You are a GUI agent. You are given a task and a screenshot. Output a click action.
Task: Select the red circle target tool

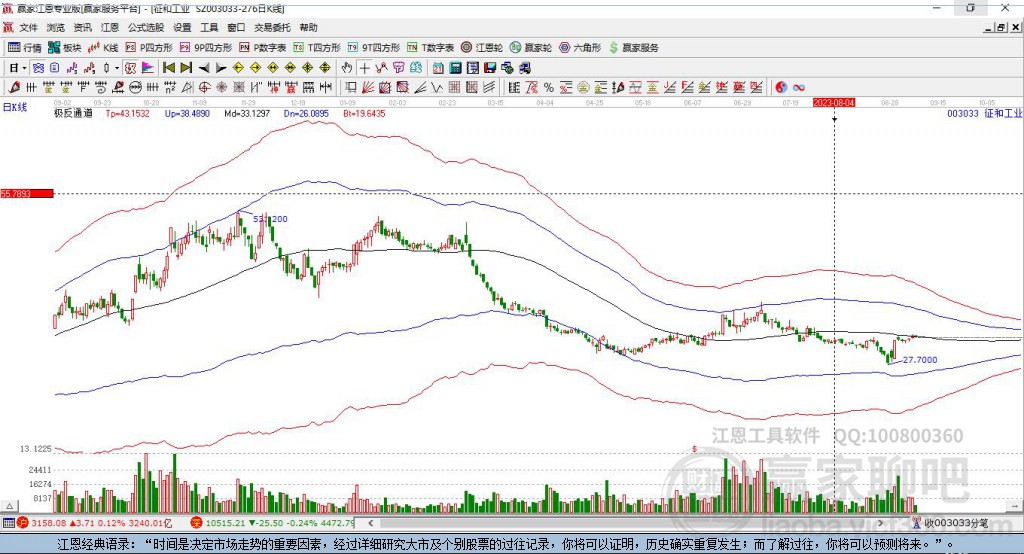click(204, 87)
